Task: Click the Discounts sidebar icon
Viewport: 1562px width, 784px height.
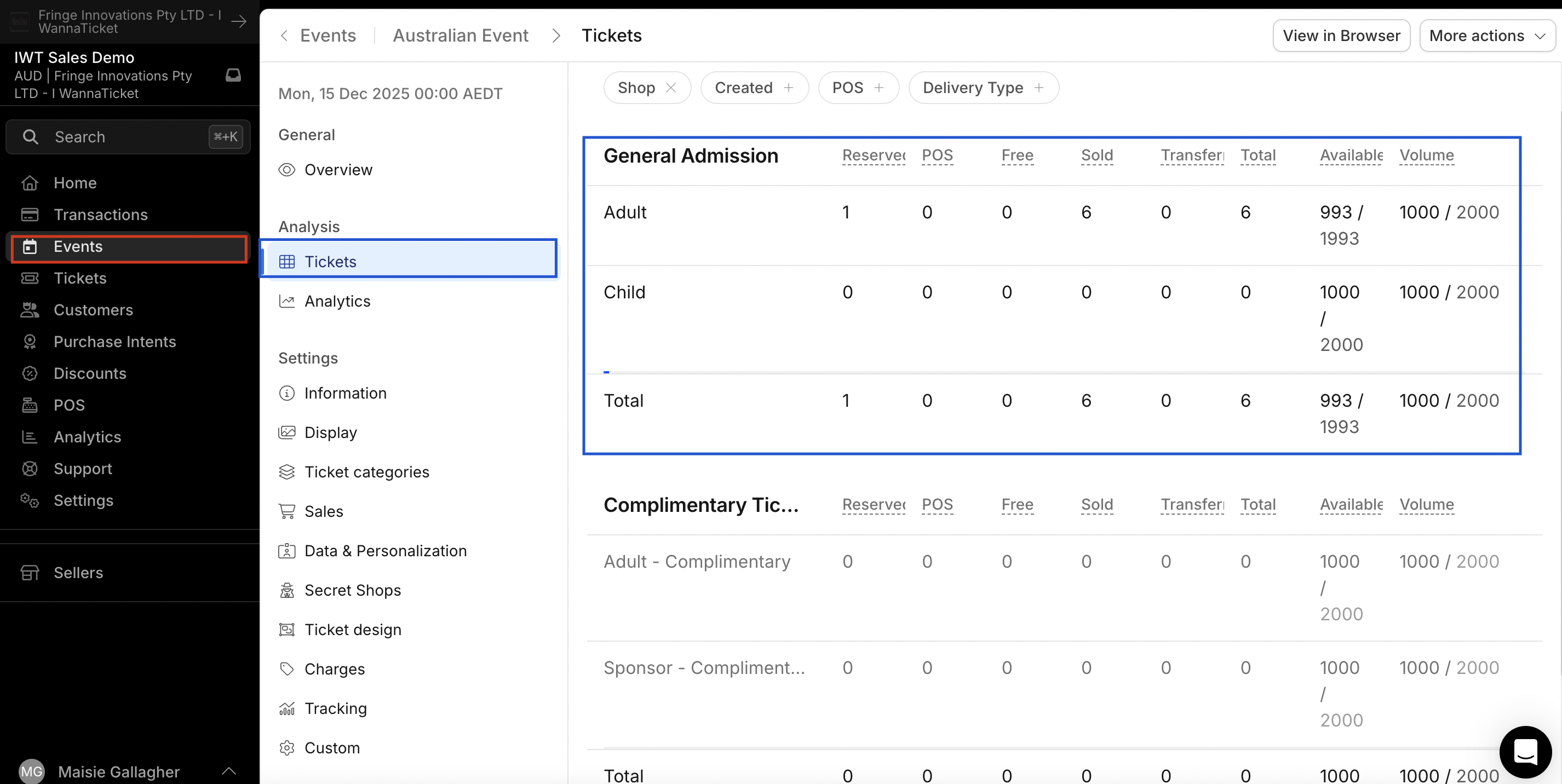Action: (30, 373)
